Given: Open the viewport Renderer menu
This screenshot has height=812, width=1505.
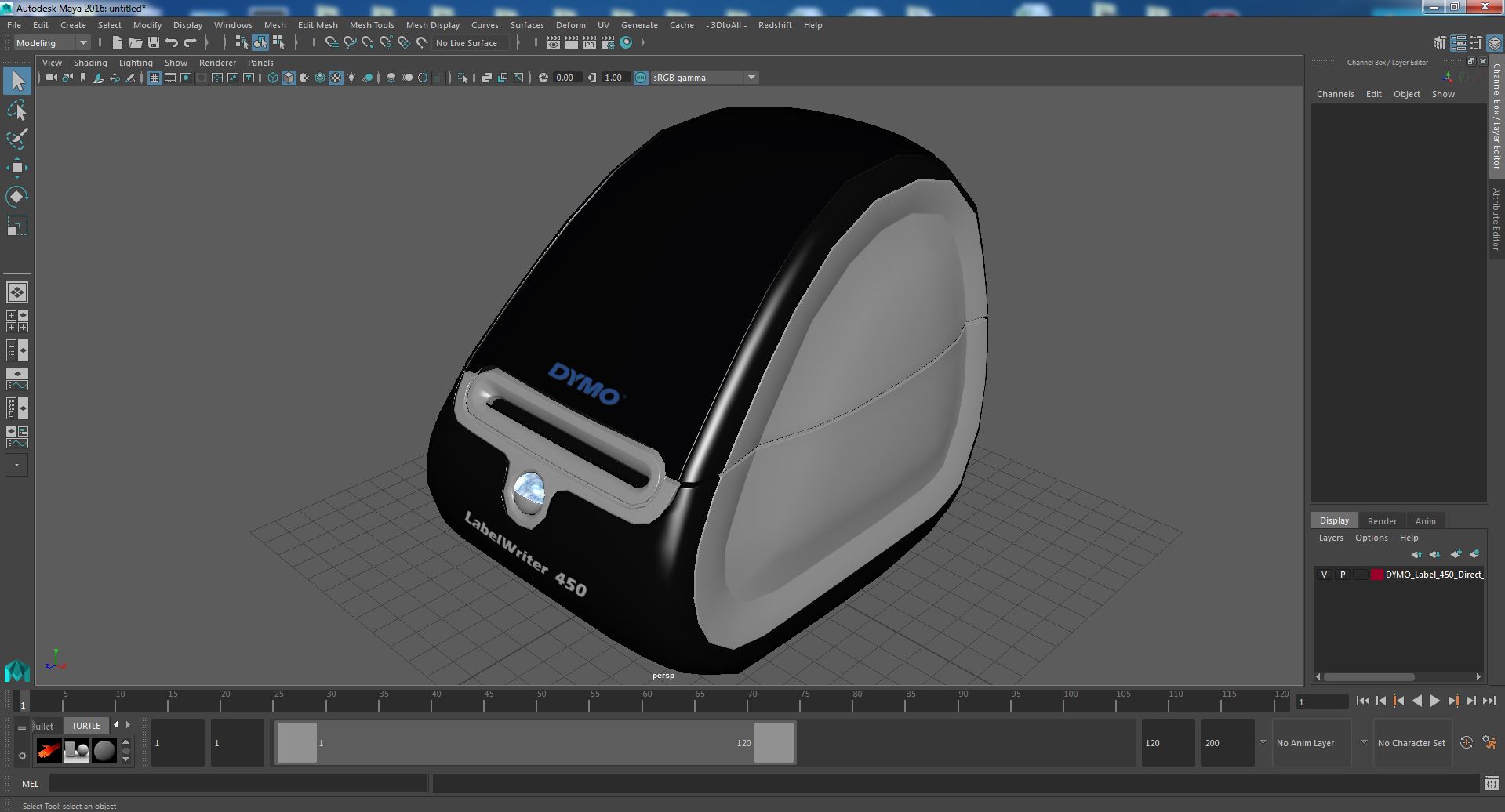Looking at the screenshot, I should tap(217, 63).
